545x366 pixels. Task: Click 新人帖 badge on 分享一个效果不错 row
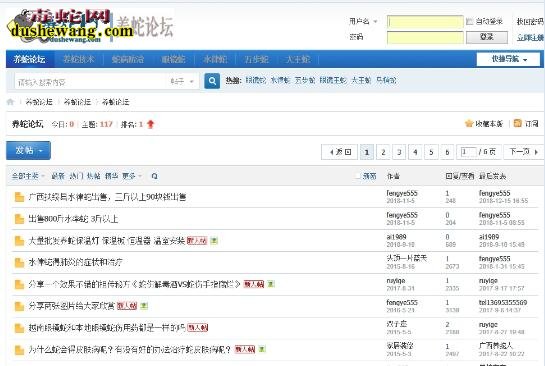coord(254,284)
